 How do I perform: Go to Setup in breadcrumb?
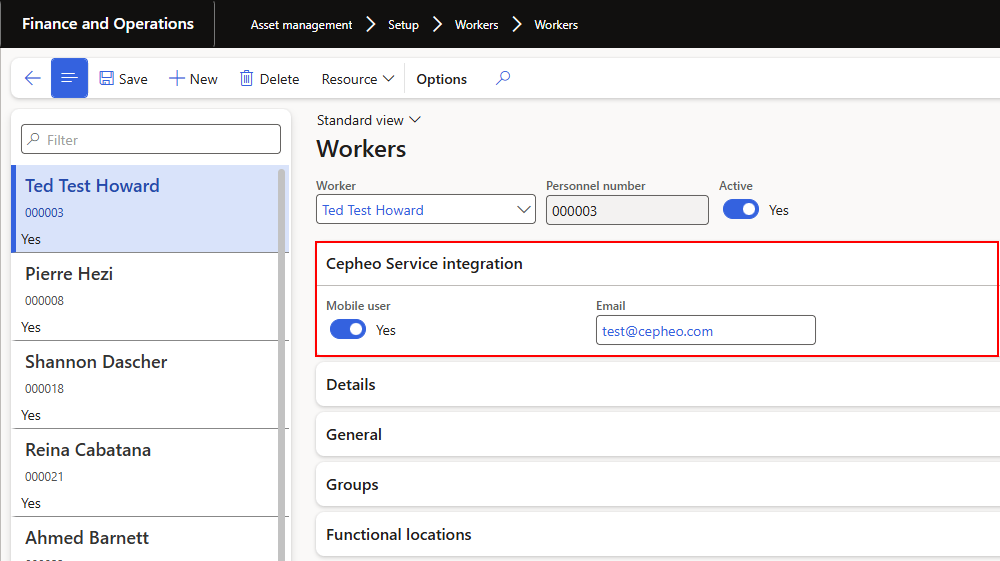point(403,24)
